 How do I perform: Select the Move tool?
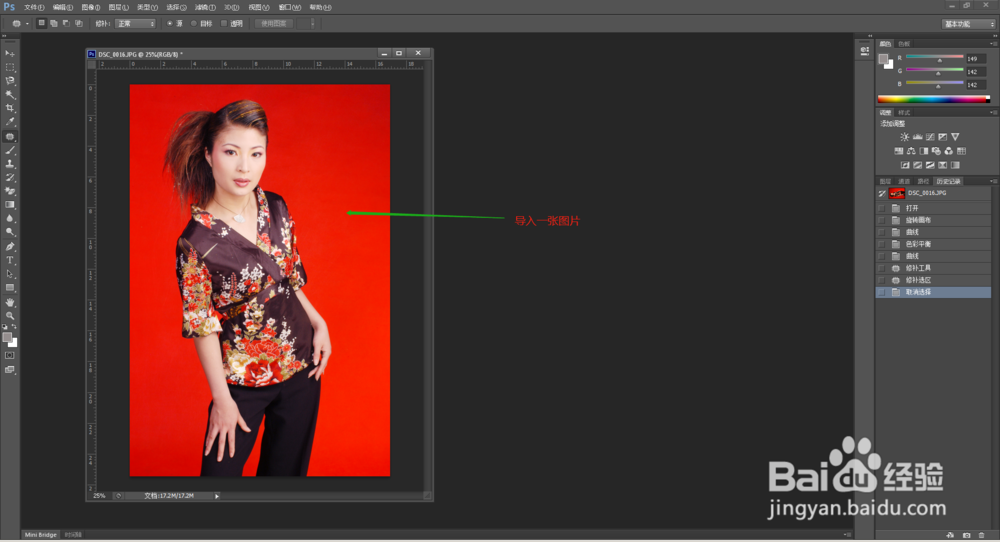(10, 54)
